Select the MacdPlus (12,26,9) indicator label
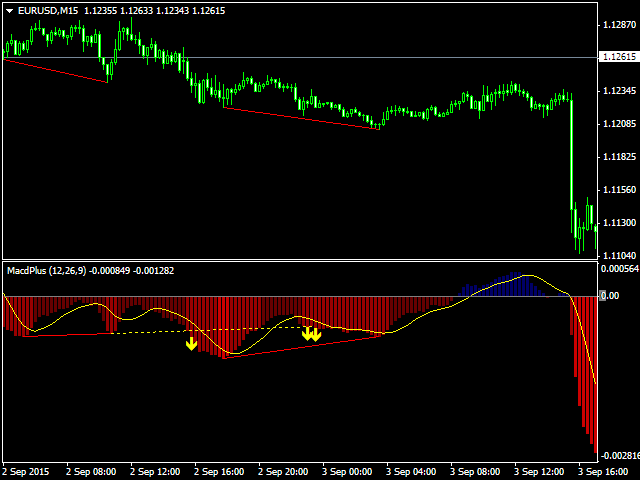Image resolution: width=640 pixels, height=480 pixels. coord(47,271)
